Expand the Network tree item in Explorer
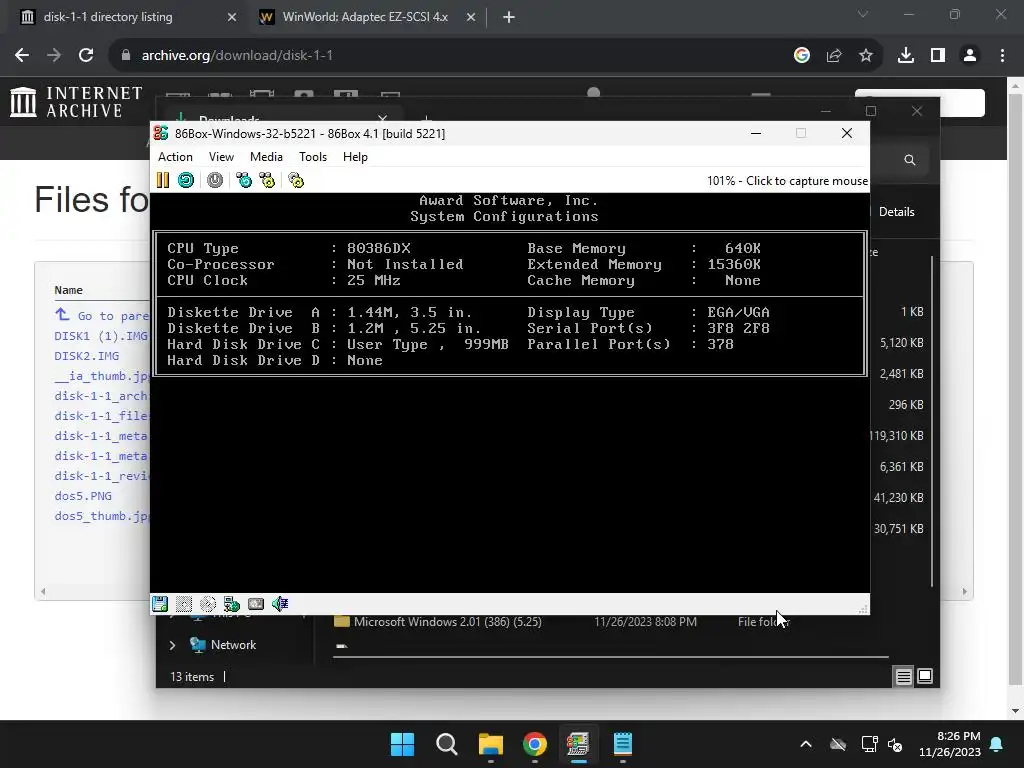This screenshot has height=768, width=1024. click(172, 645)
